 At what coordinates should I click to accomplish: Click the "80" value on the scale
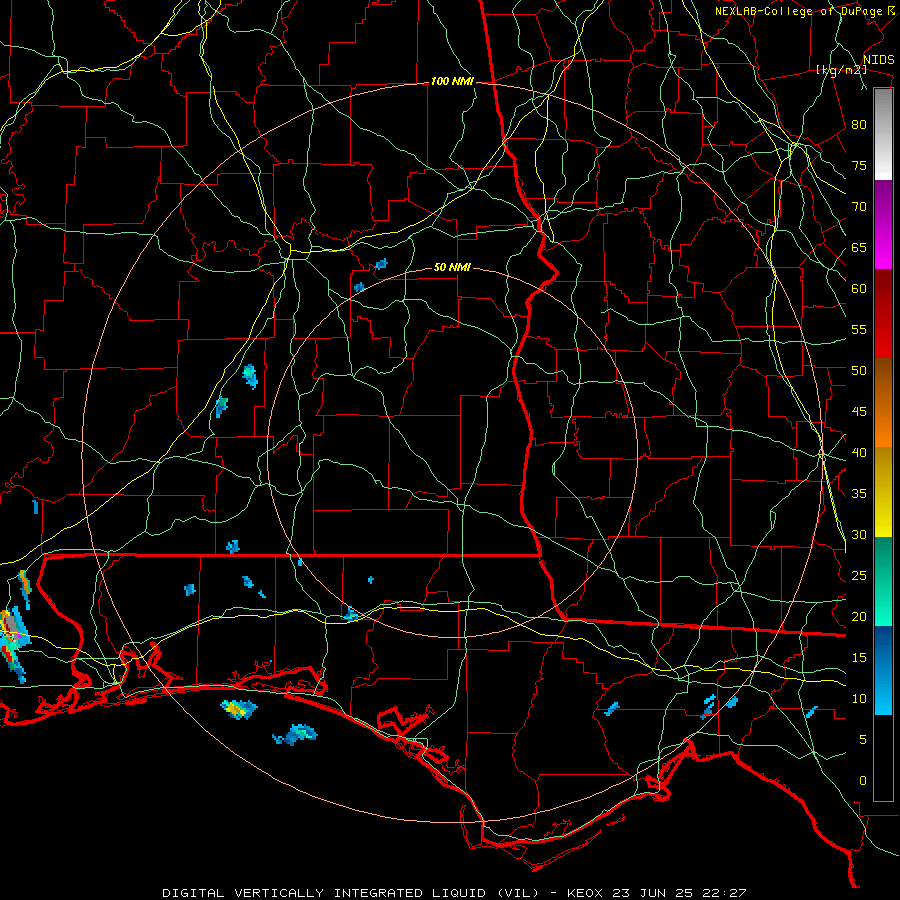point(859,125)
